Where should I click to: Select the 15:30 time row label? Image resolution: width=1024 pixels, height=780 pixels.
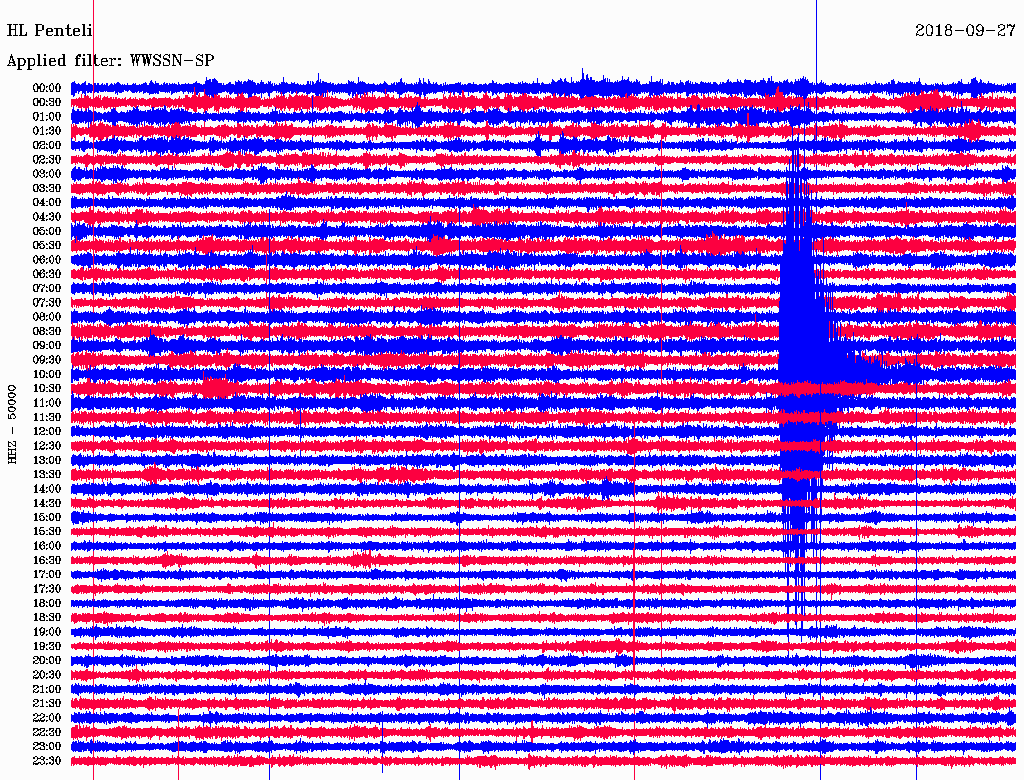click(46, 532)
